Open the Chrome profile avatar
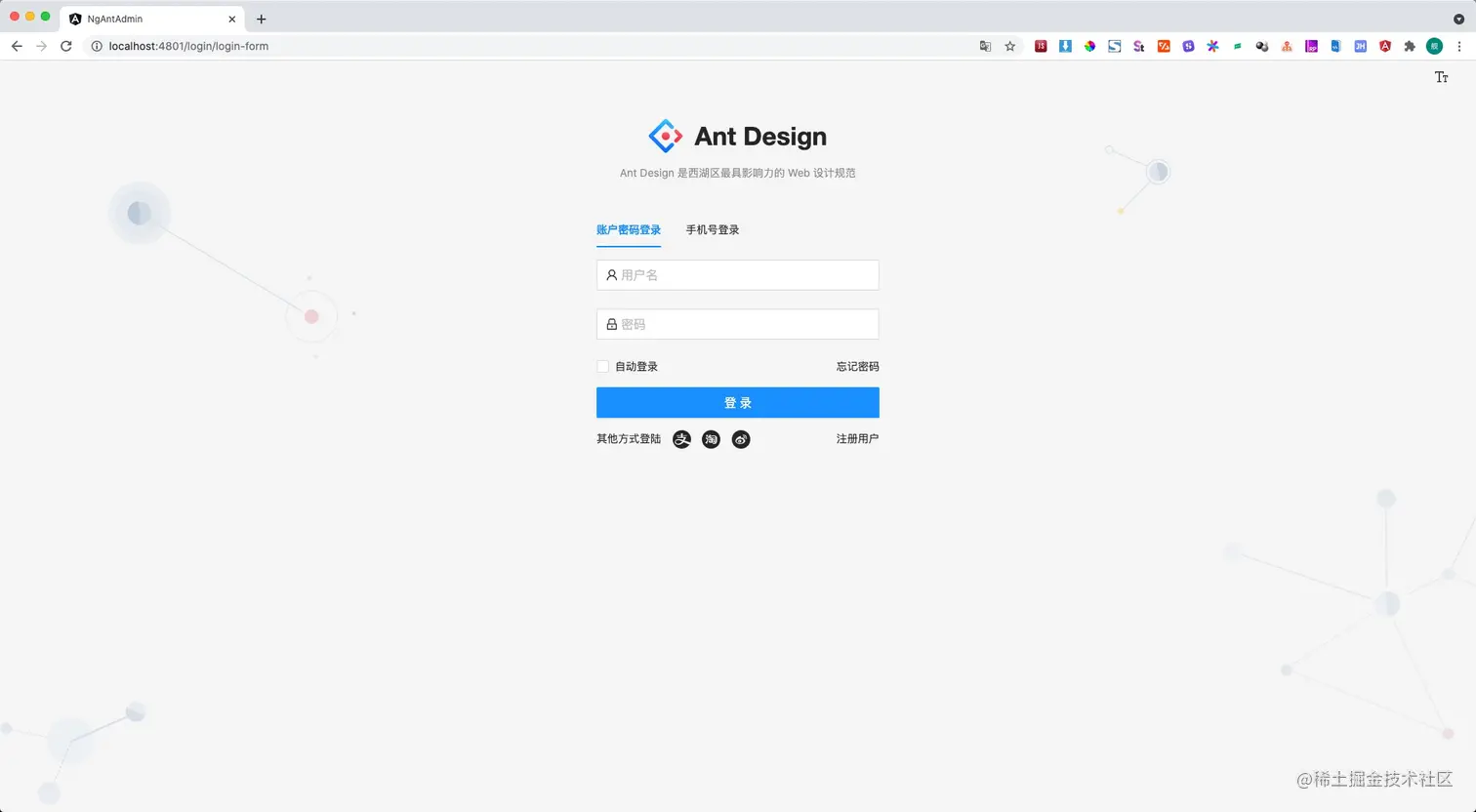The height and width of the screenshot is (812, 1476). pos(1434,46)
